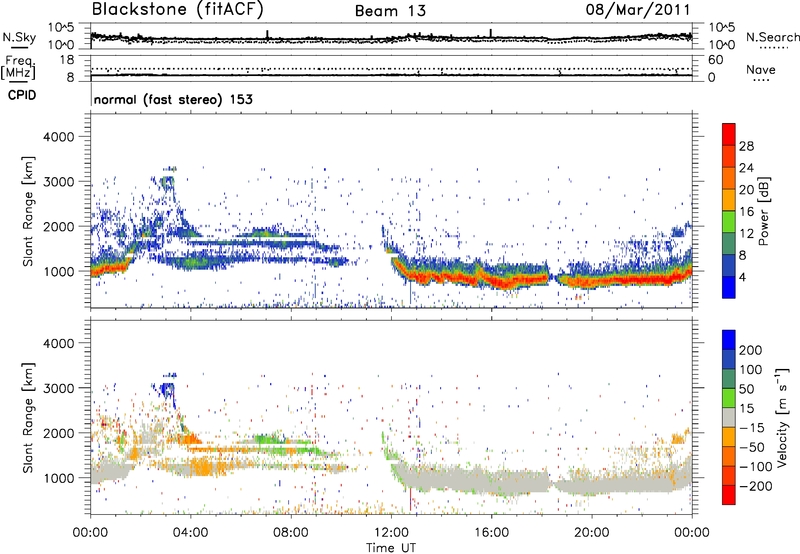This screenshot has height=554, width=800.
Task: Click the '08:00' time tick label
Action: (291, 533)
